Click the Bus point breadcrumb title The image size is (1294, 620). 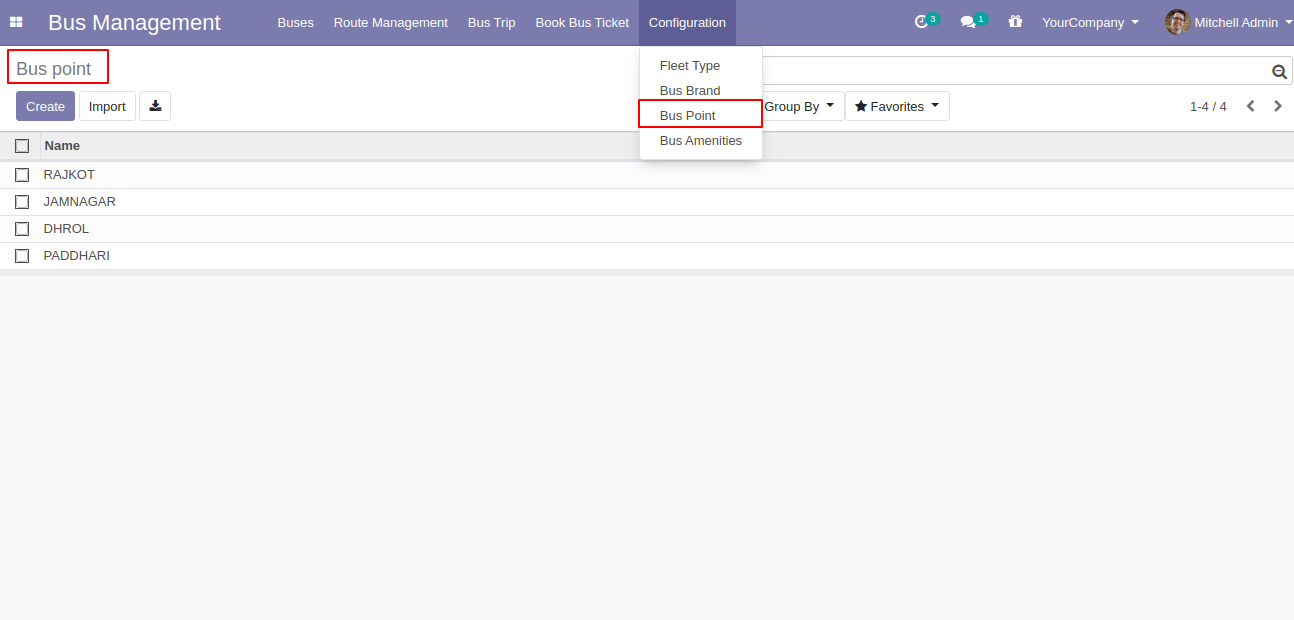point(54,69)
